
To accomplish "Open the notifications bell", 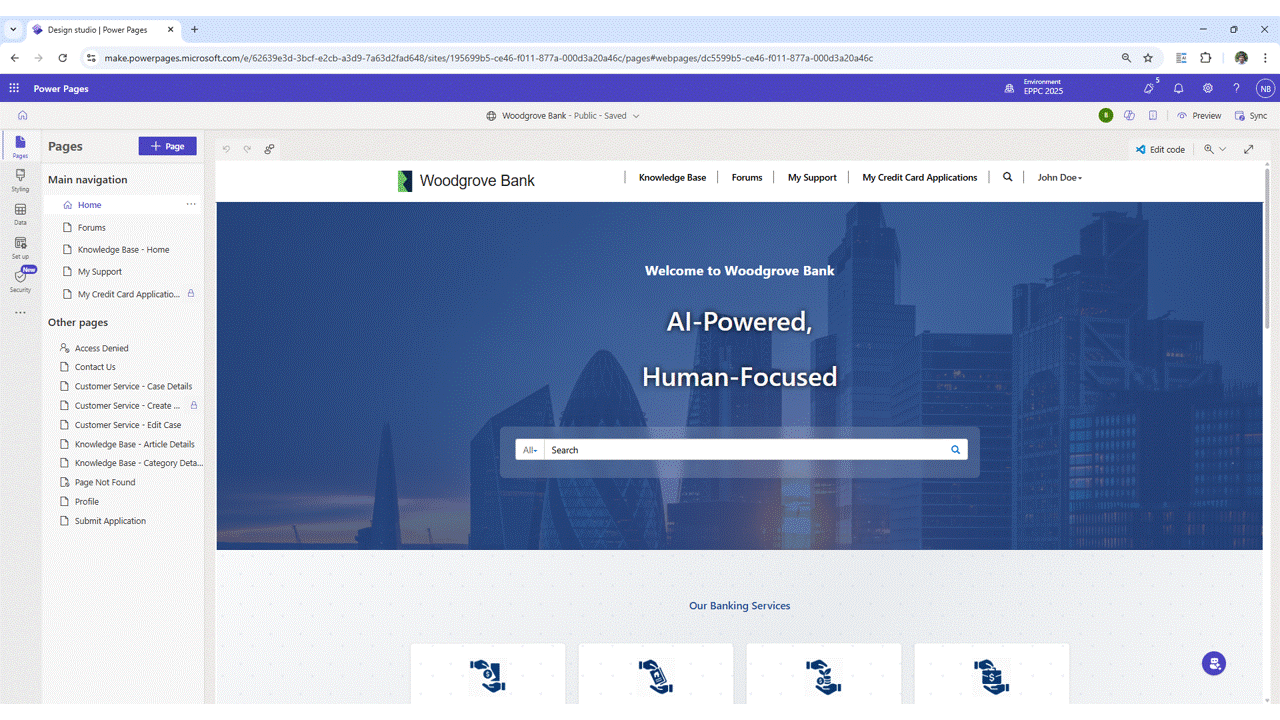I will point(1178,88).
